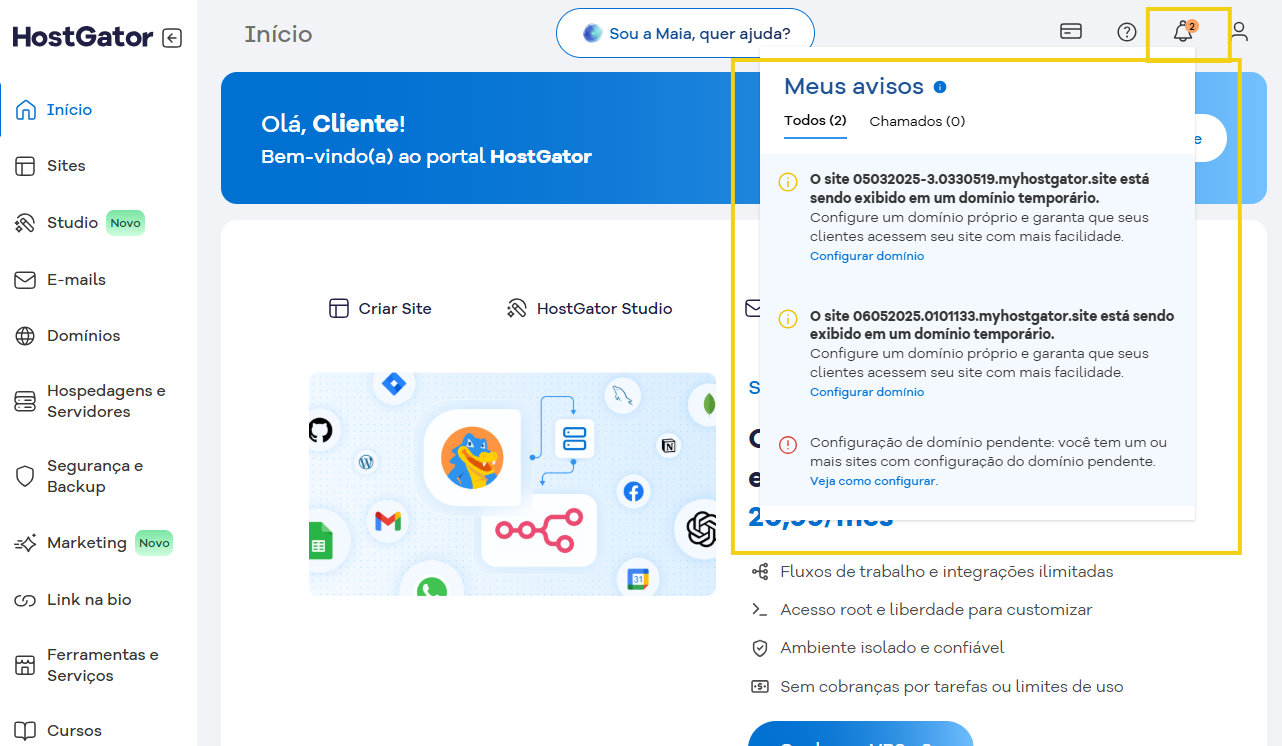This screenshot has width=1282, height=746.
Task: Click the HostGator logo
Action: pyautogui.click(x=83, y=38)
